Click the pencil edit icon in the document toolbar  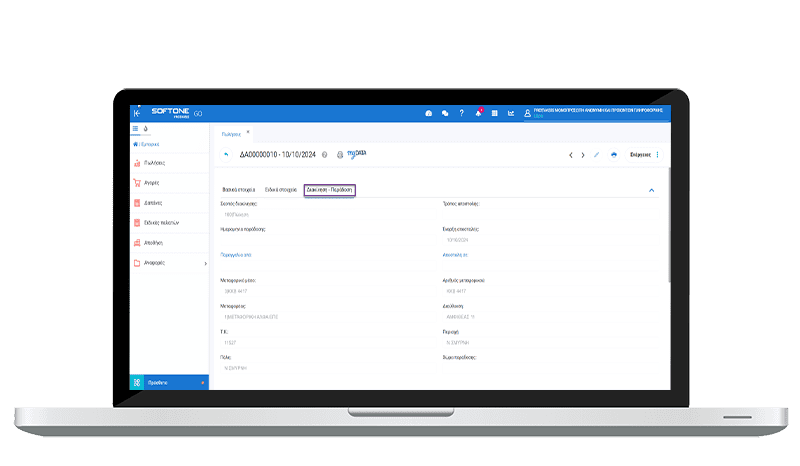point(597,155)
